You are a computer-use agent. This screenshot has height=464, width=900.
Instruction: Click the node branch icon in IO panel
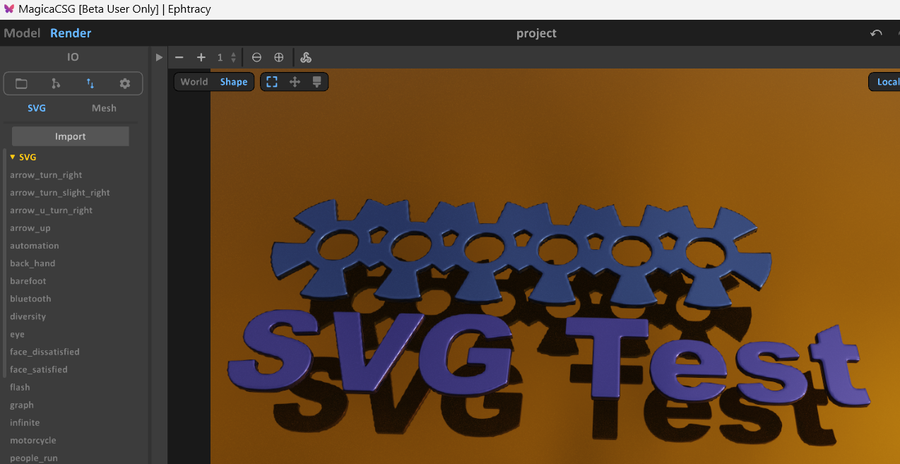pos(56,84)
